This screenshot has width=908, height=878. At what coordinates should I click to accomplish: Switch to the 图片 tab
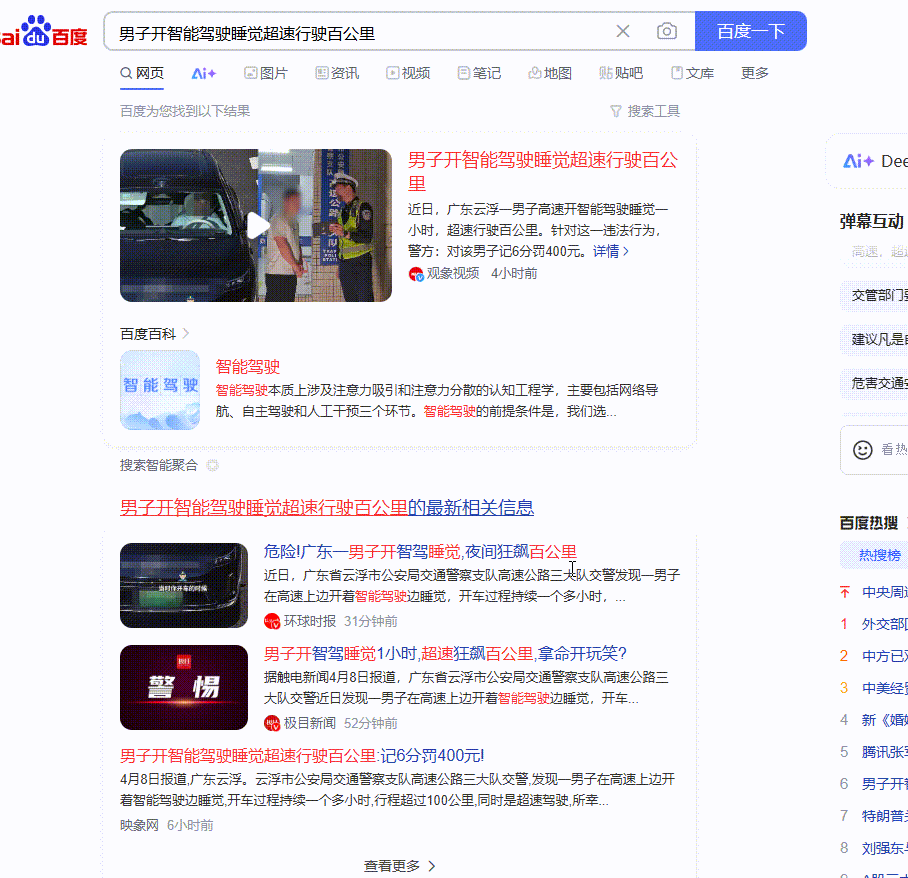tap(265, 73)
